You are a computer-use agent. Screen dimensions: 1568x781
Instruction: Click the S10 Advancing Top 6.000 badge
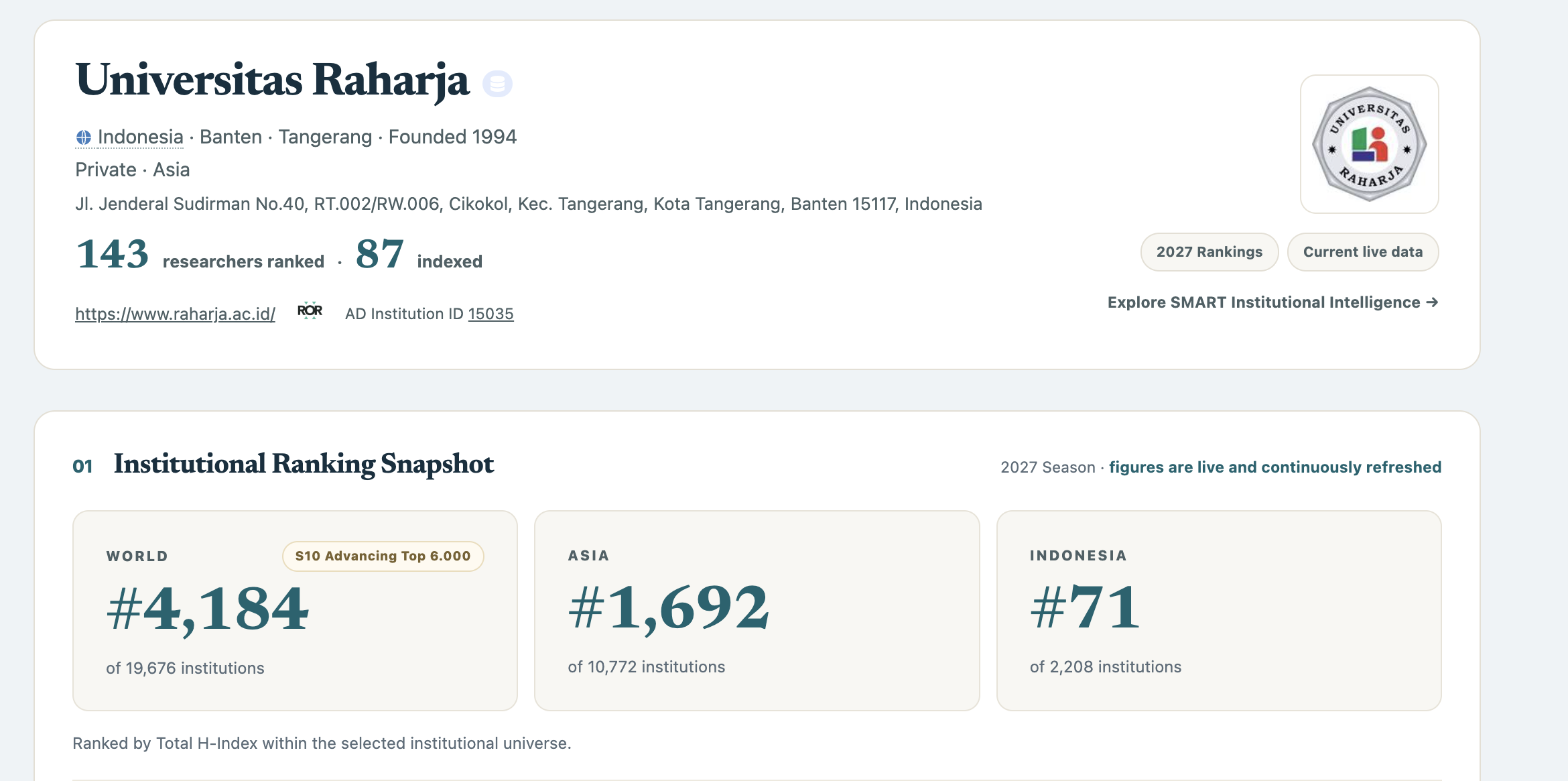pyautogui.click(x=383, y=556)
